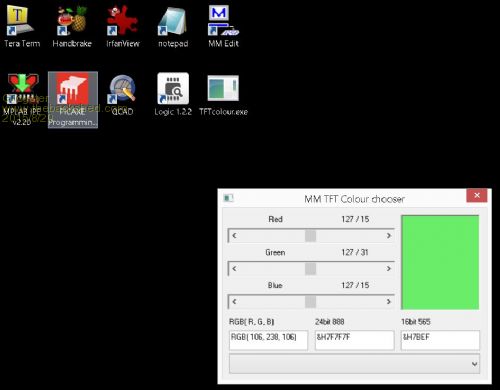Screen dimensions: 500x390
Task: Select the MPLAB IPE v2.20 icon
Action: 22,99
